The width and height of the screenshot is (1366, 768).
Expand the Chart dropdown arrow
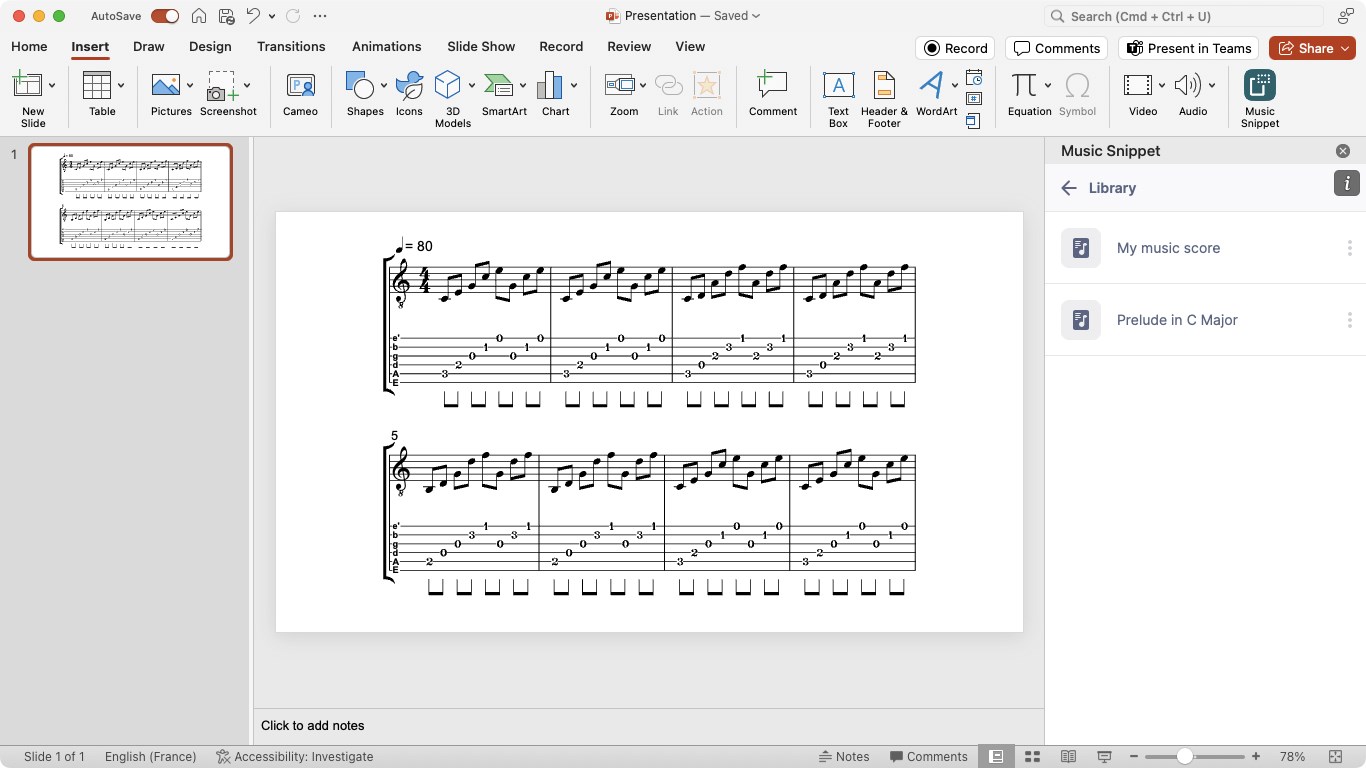[574, 86]
